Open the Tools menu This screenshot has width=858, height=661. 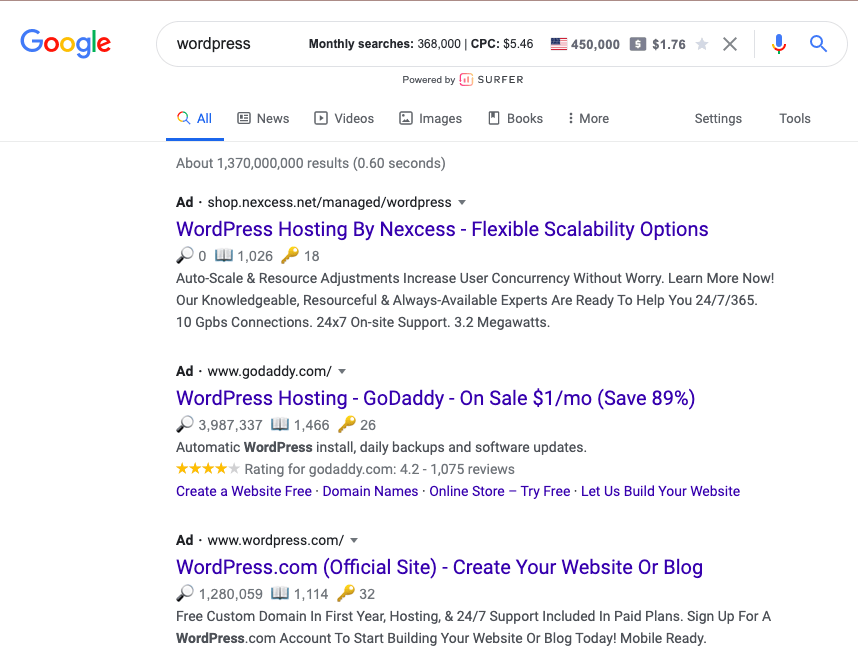(794, 118)
